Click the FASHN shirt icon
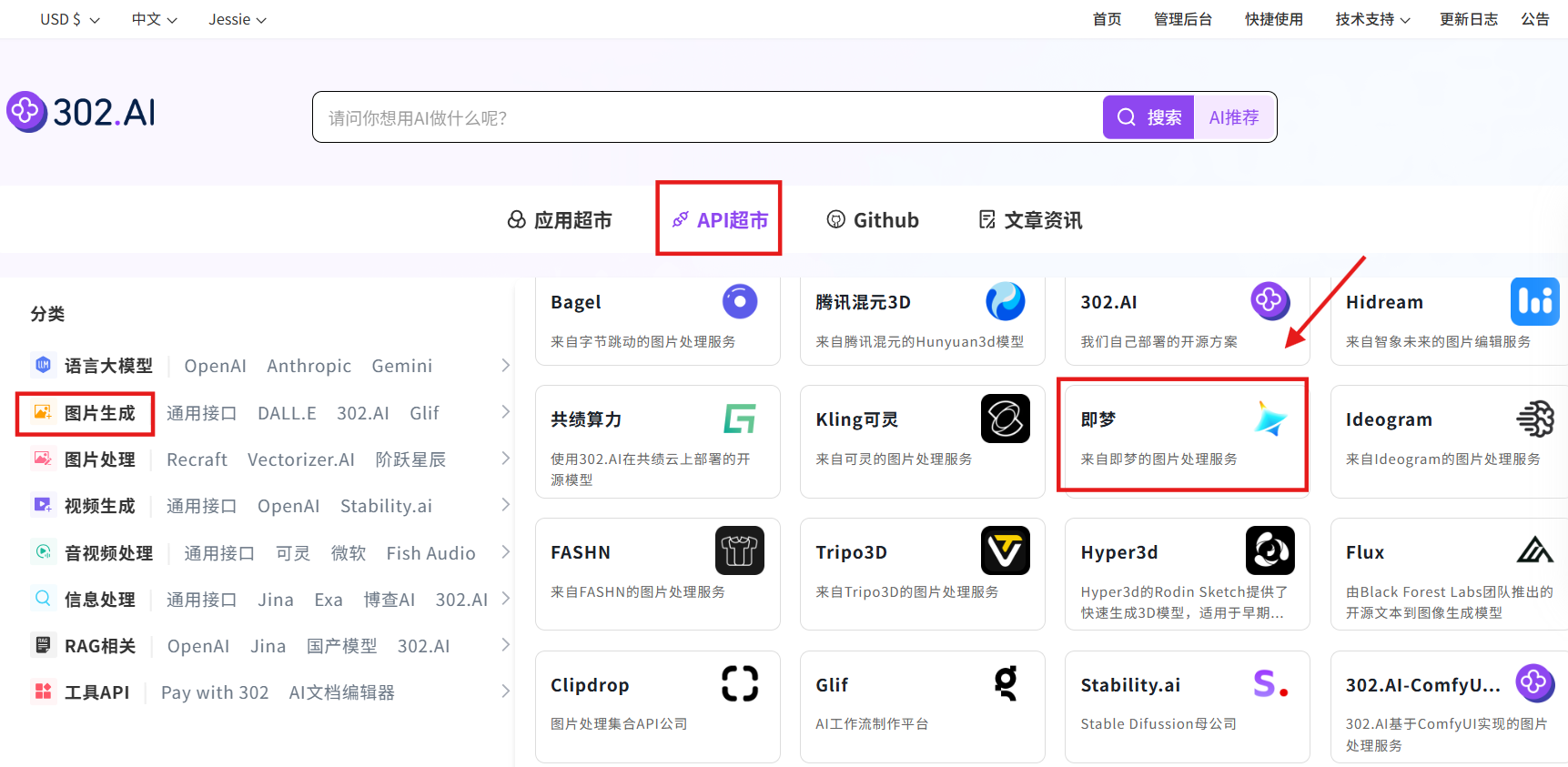1568x767 pixels. coord(740,550)
